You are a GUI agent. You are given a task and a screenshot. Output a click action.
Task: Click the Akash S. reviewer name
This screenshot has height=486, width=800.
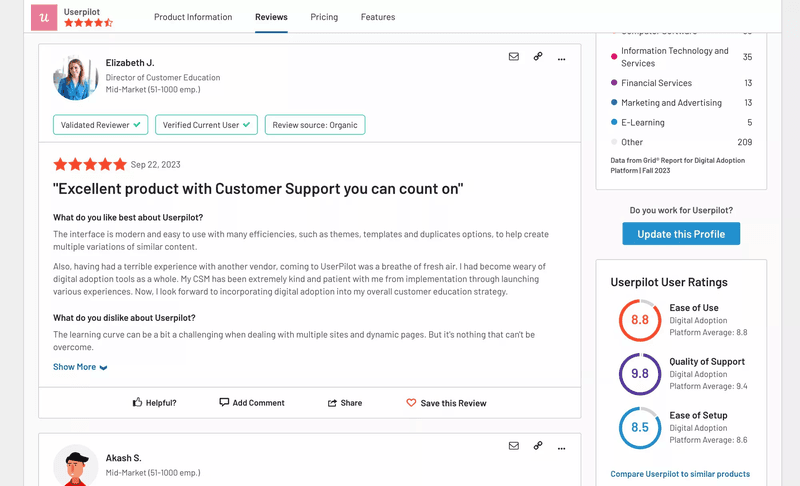click(123, 458)
